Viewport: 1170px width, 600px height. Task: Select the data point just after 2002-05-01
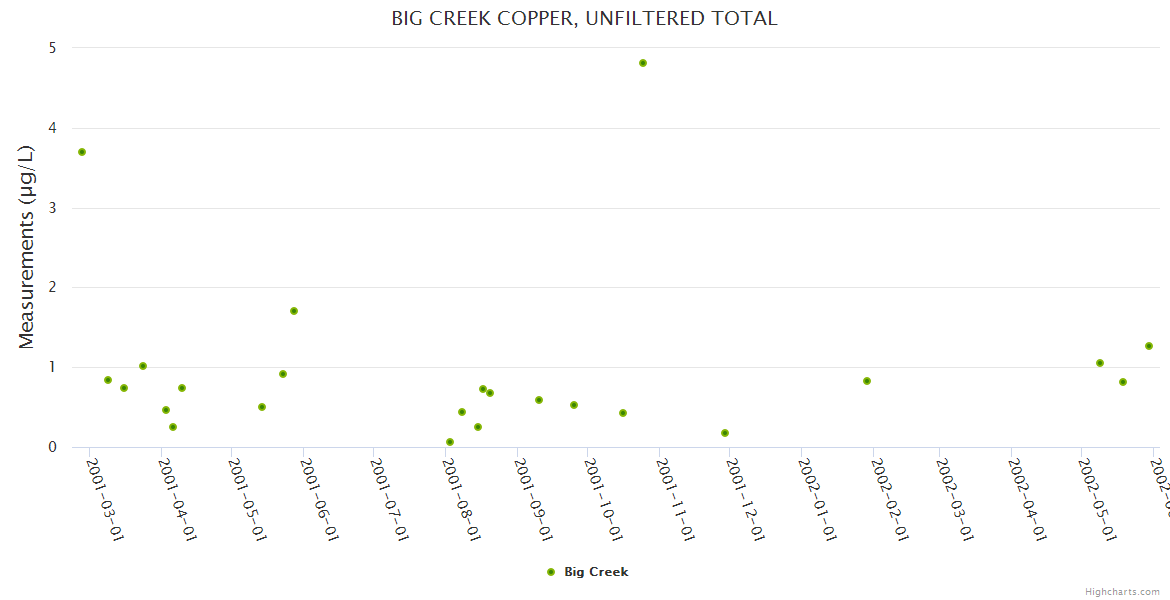point(1100,363)
